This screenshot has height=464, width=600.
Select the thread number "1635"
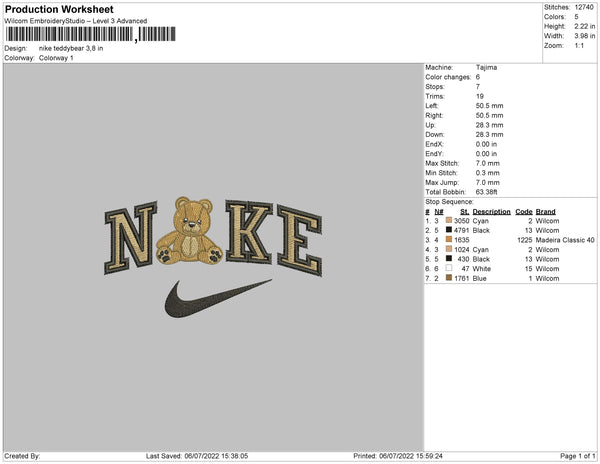tap(461, 240)
